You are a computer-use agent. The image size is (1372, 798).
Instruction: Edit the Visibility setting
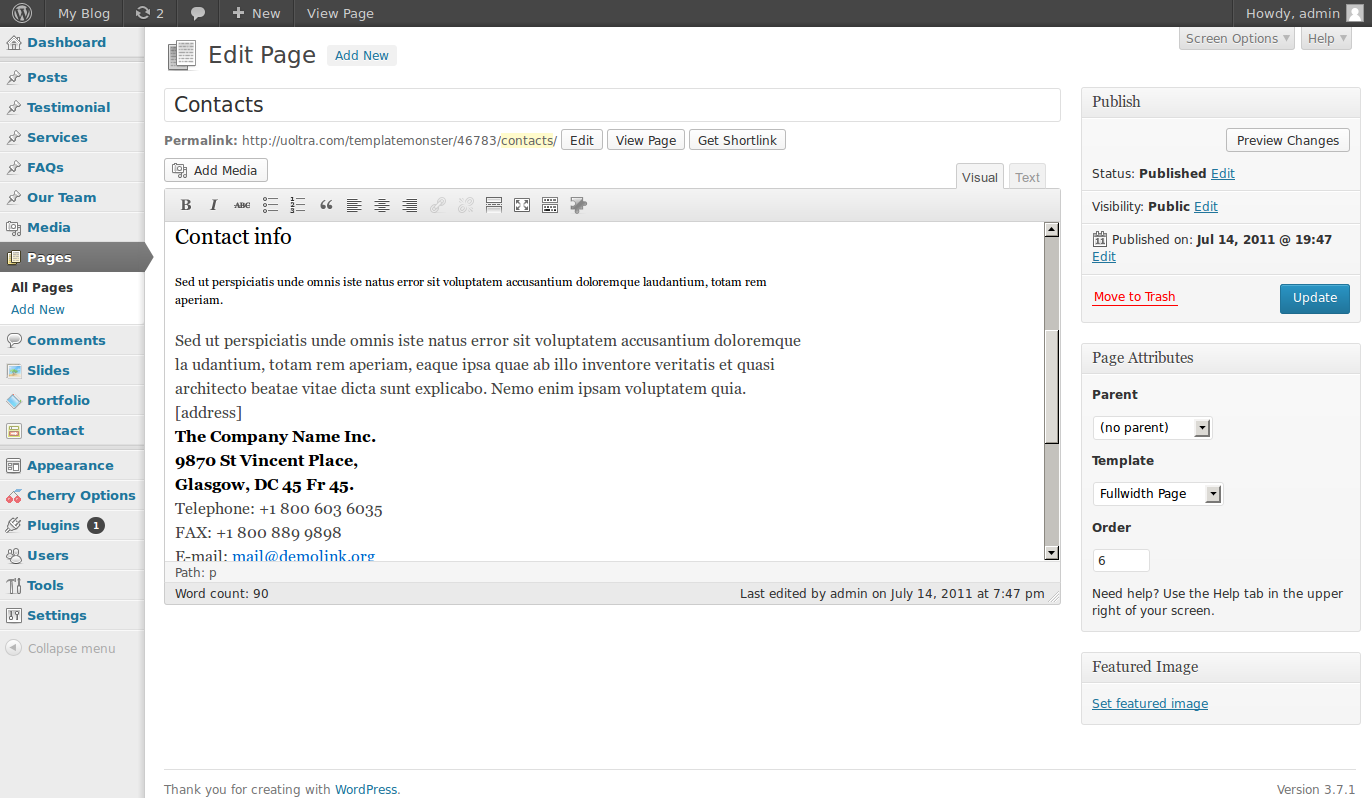click(1206, 206)
